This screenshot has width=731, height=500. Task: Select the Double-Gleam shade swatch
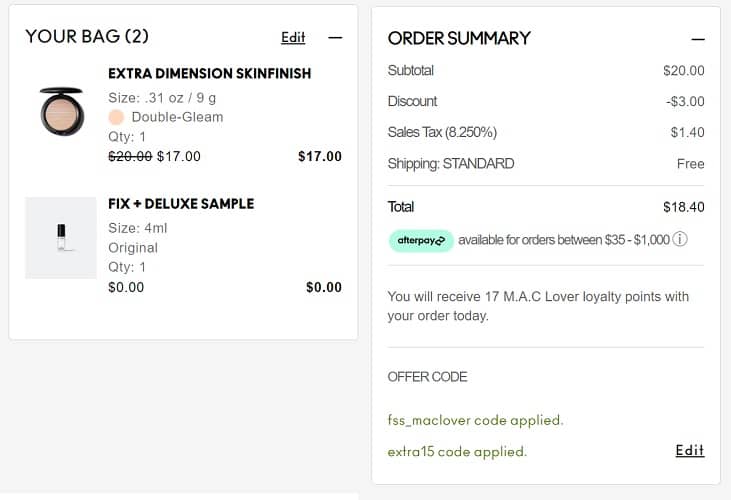[116, 117]
